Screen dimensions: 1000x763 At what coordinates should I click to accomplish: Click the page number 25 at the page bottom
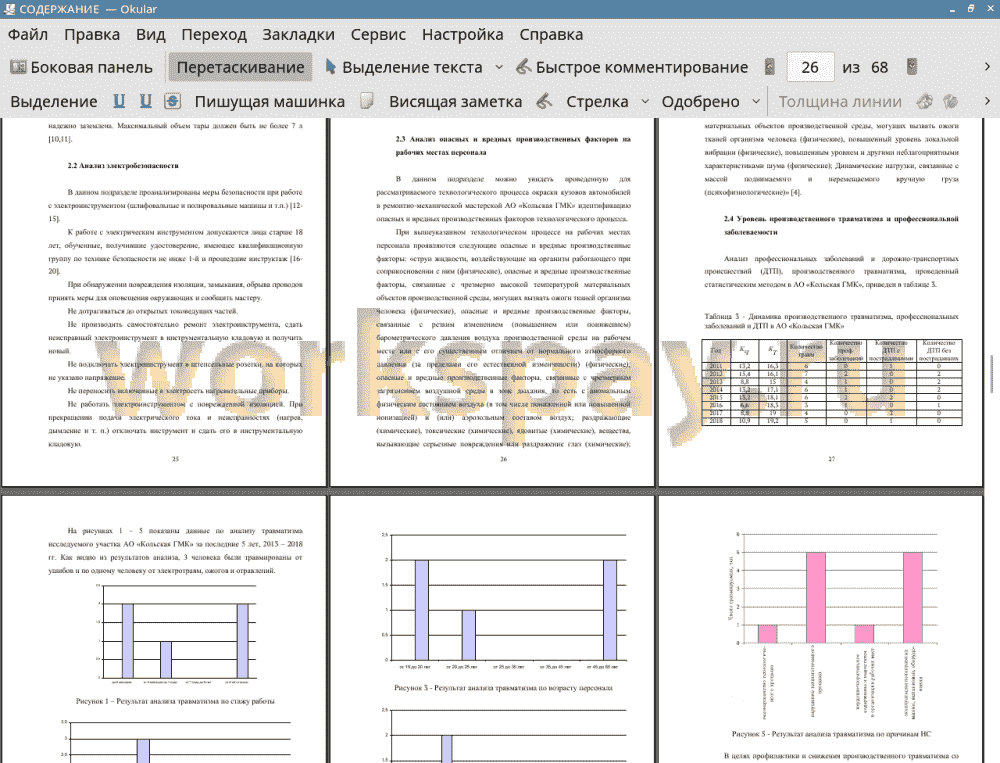(175, 459)
